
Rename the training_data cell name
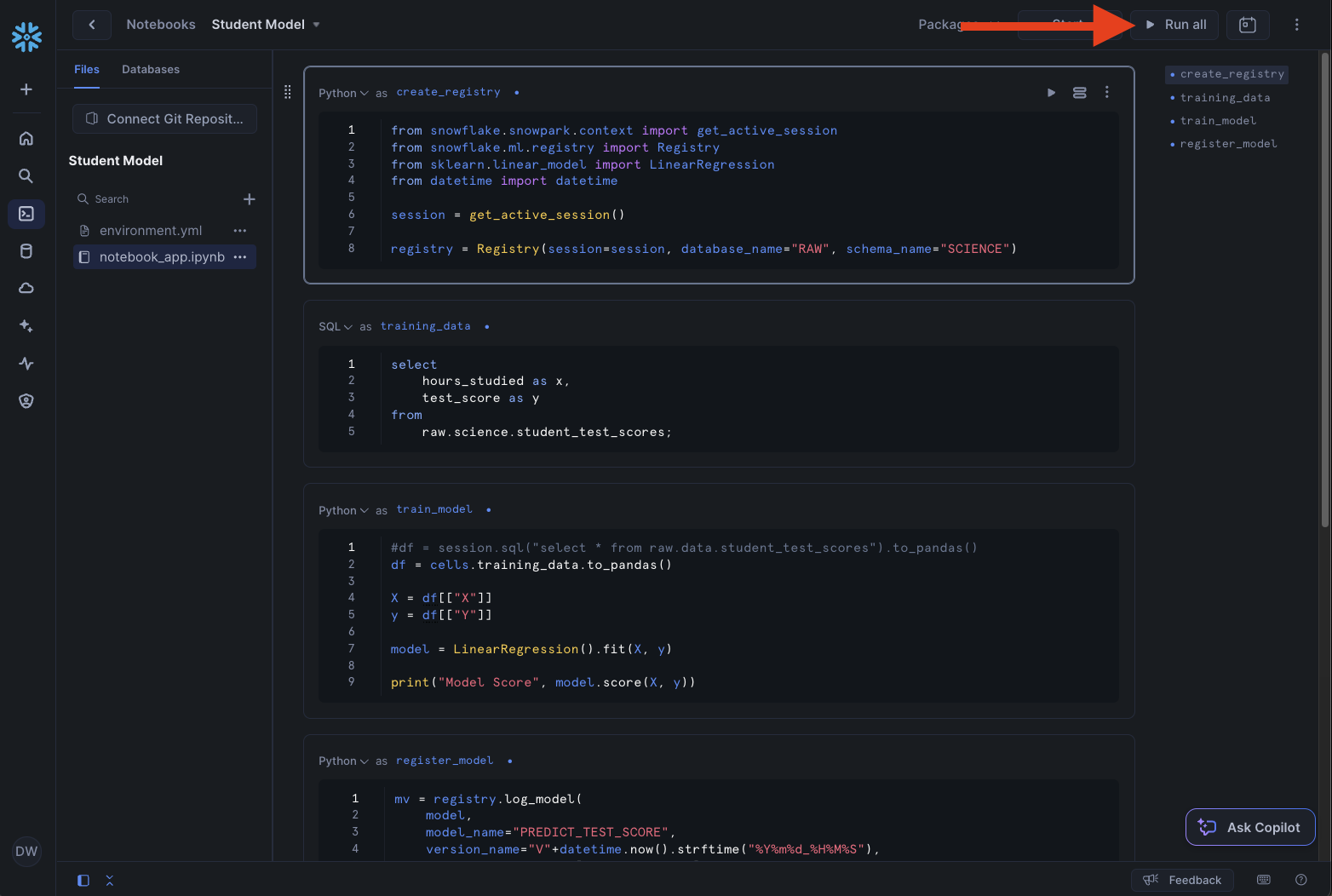point(426,326)
